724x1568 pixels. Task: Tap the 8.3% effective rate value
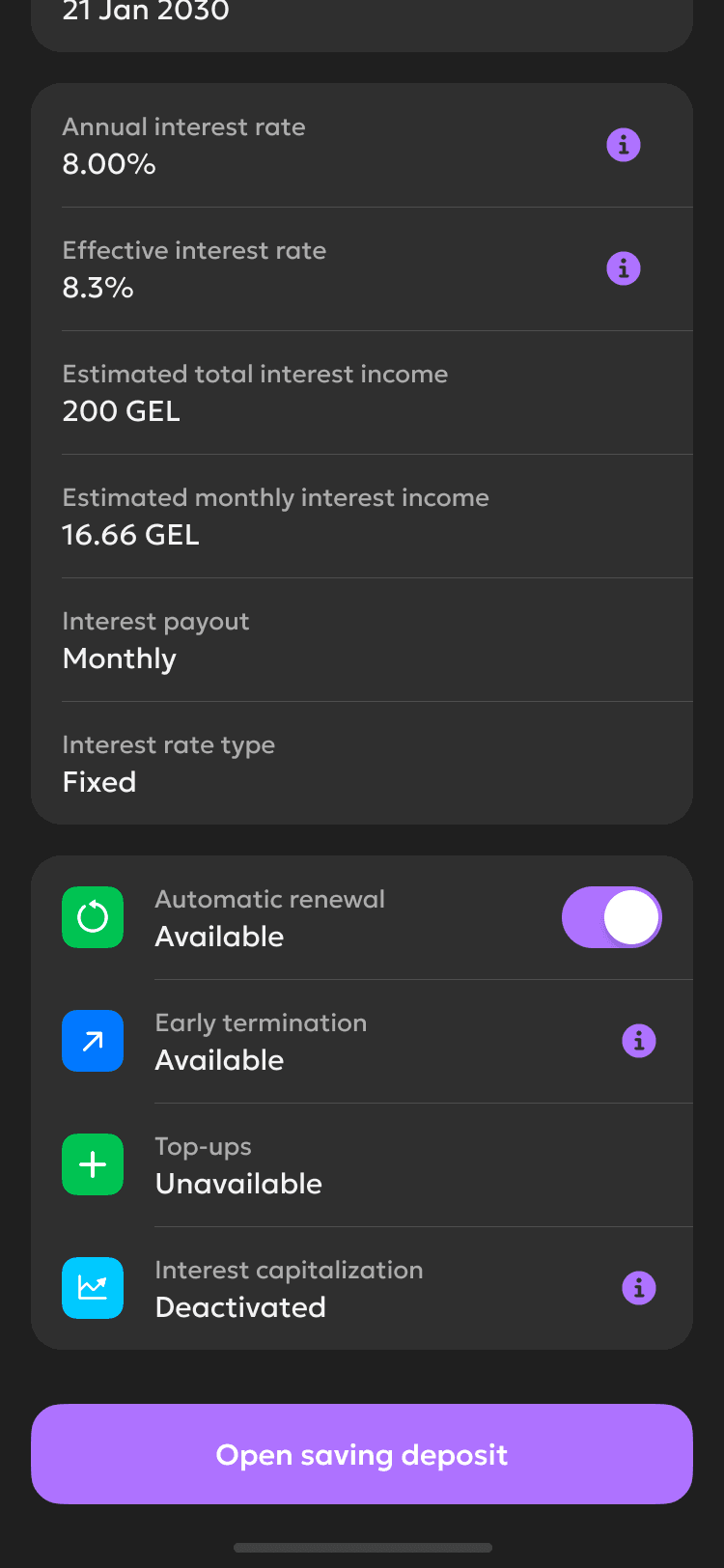pos(98,288)
